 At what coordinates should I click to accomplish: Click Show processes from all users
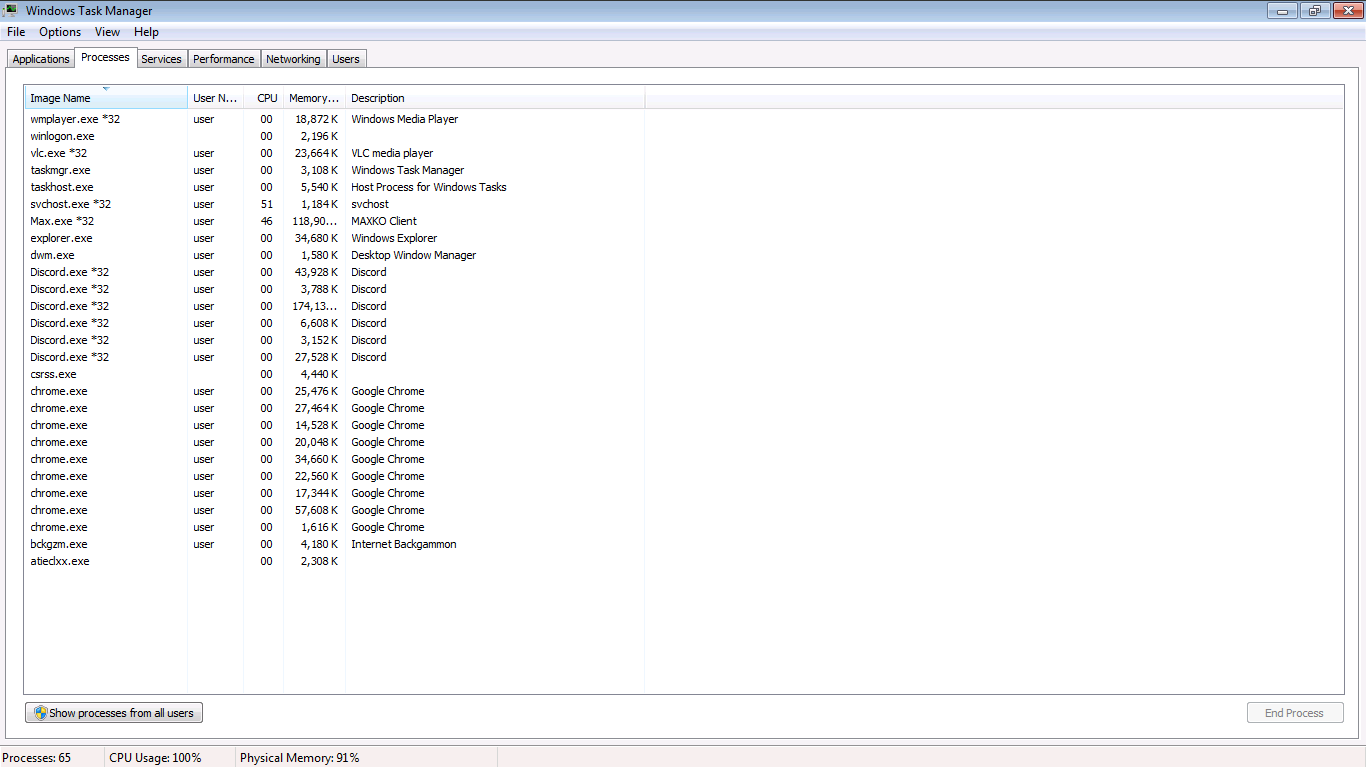(114, 713)
